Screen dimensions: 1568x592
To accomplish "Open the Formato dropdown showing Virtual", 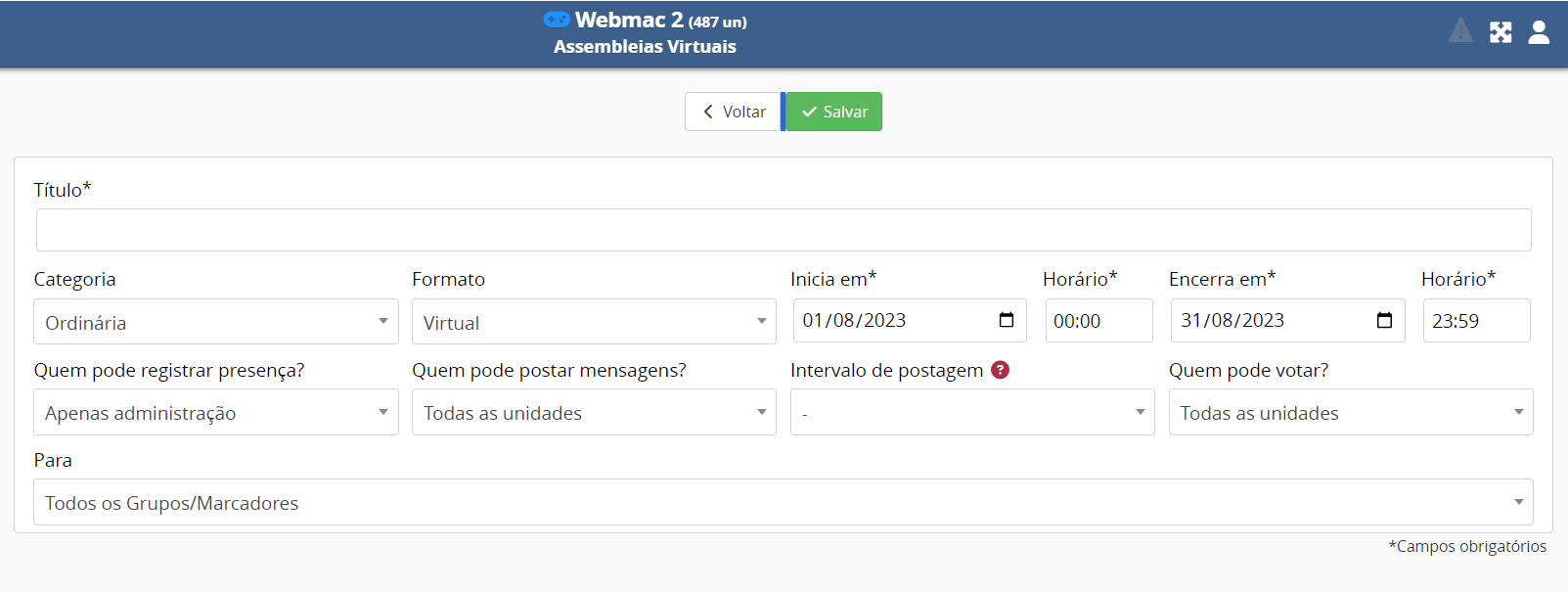I will coord(594,322).
